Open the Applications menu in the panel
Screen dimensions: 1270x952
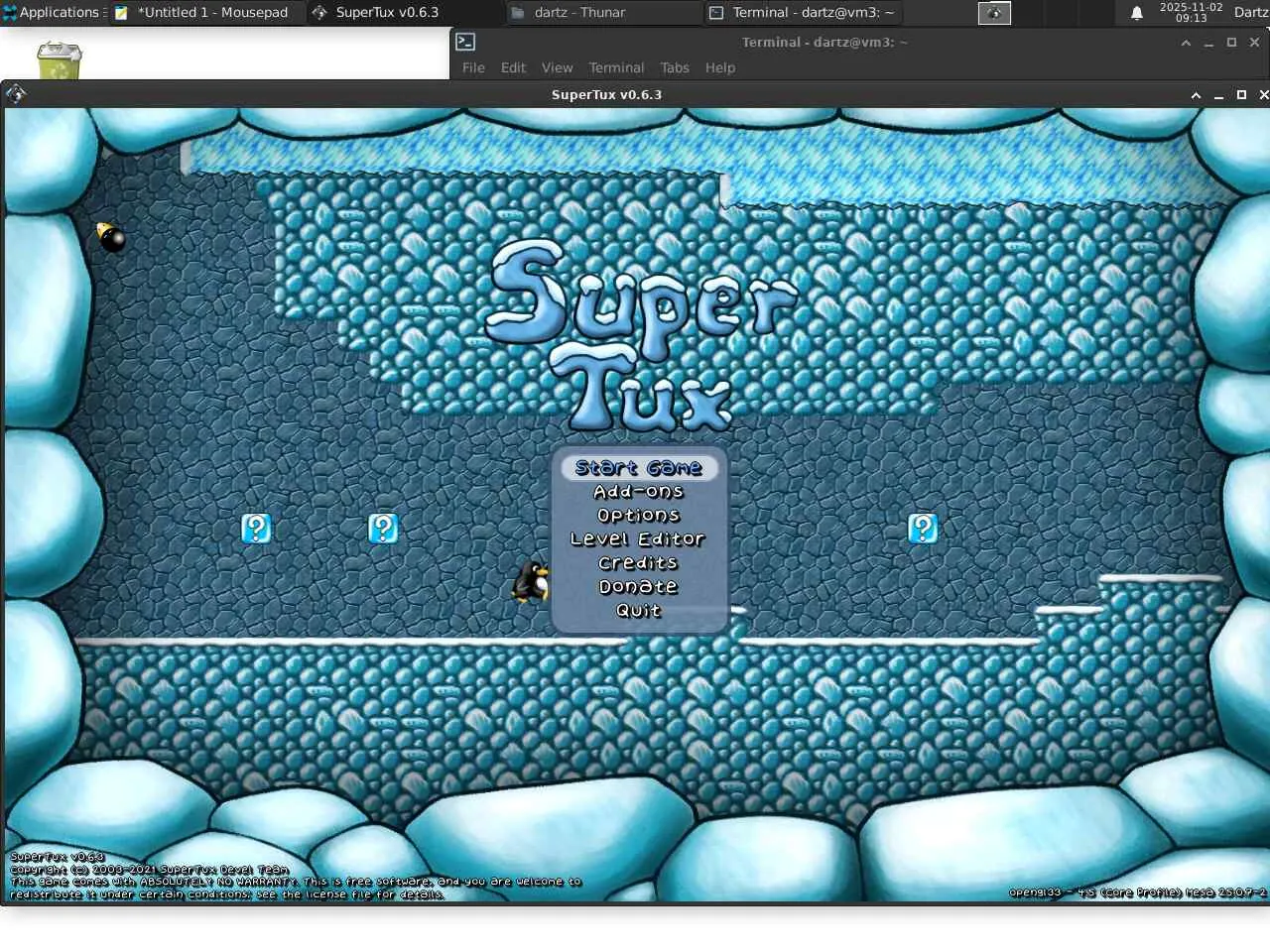coord(52,13)
